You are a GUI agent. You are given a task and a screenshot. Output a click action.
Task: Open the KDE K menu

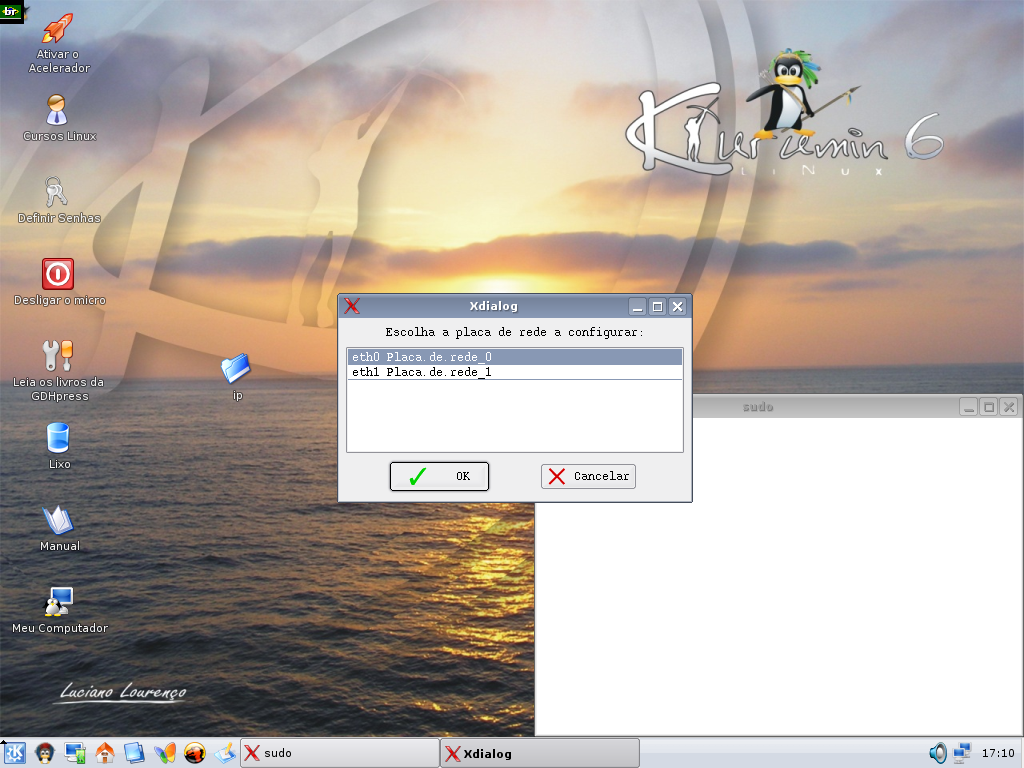click(x=15, y=753)
